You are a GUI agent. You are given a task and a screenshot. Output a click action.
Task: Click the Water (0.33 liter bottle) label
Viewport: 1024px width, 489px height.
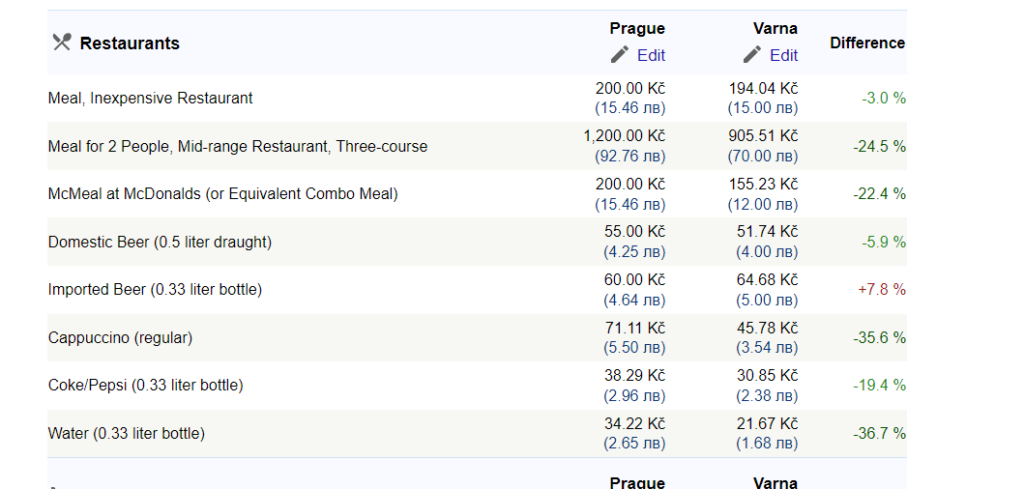point(126,434)
